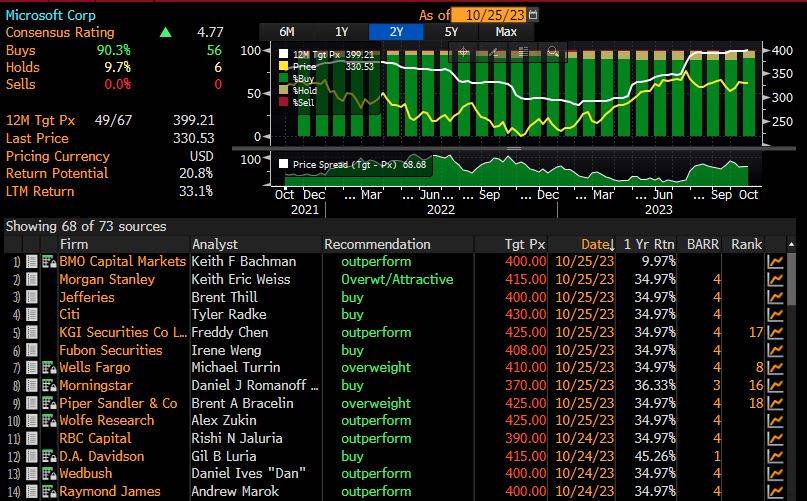Open the analyst report icon beside Wolfe Research
Image resolution: width=807 pixels, height=501 pixels.
[49, 421]
